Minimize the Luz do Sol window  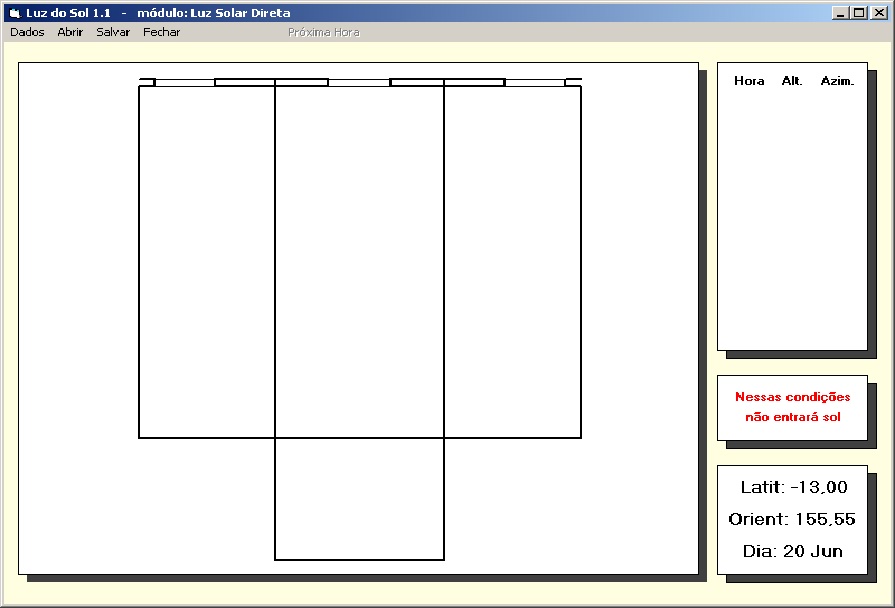[x=840, y=13]
